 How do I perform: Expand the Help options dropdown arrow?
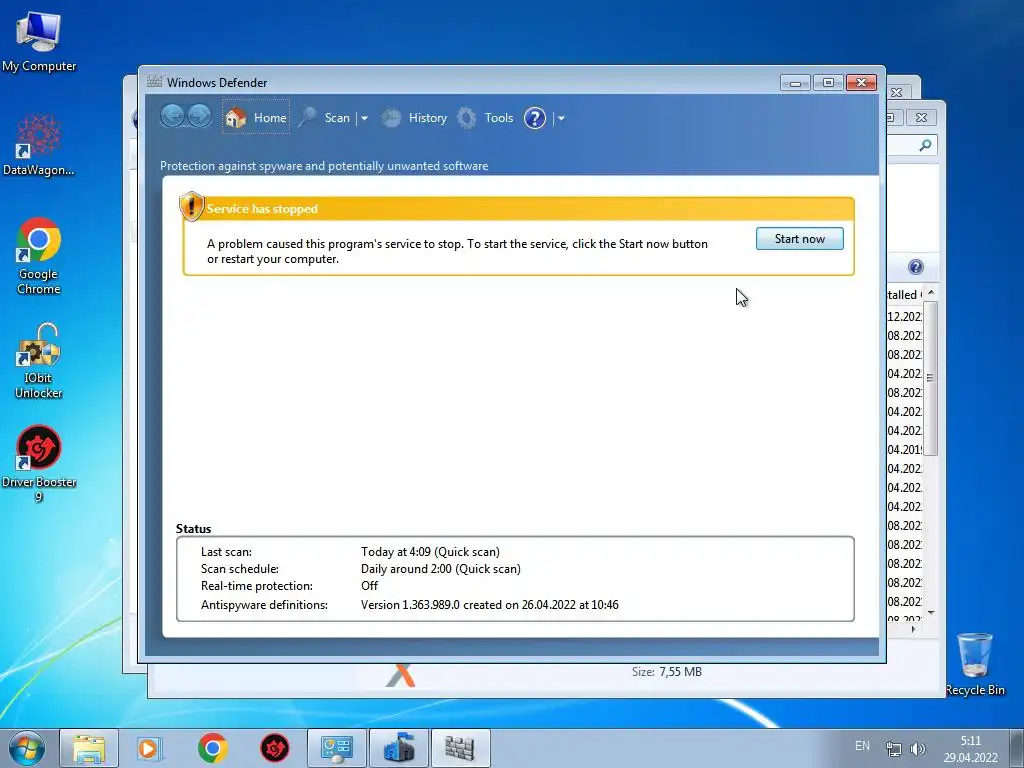(x=560, y=118)
